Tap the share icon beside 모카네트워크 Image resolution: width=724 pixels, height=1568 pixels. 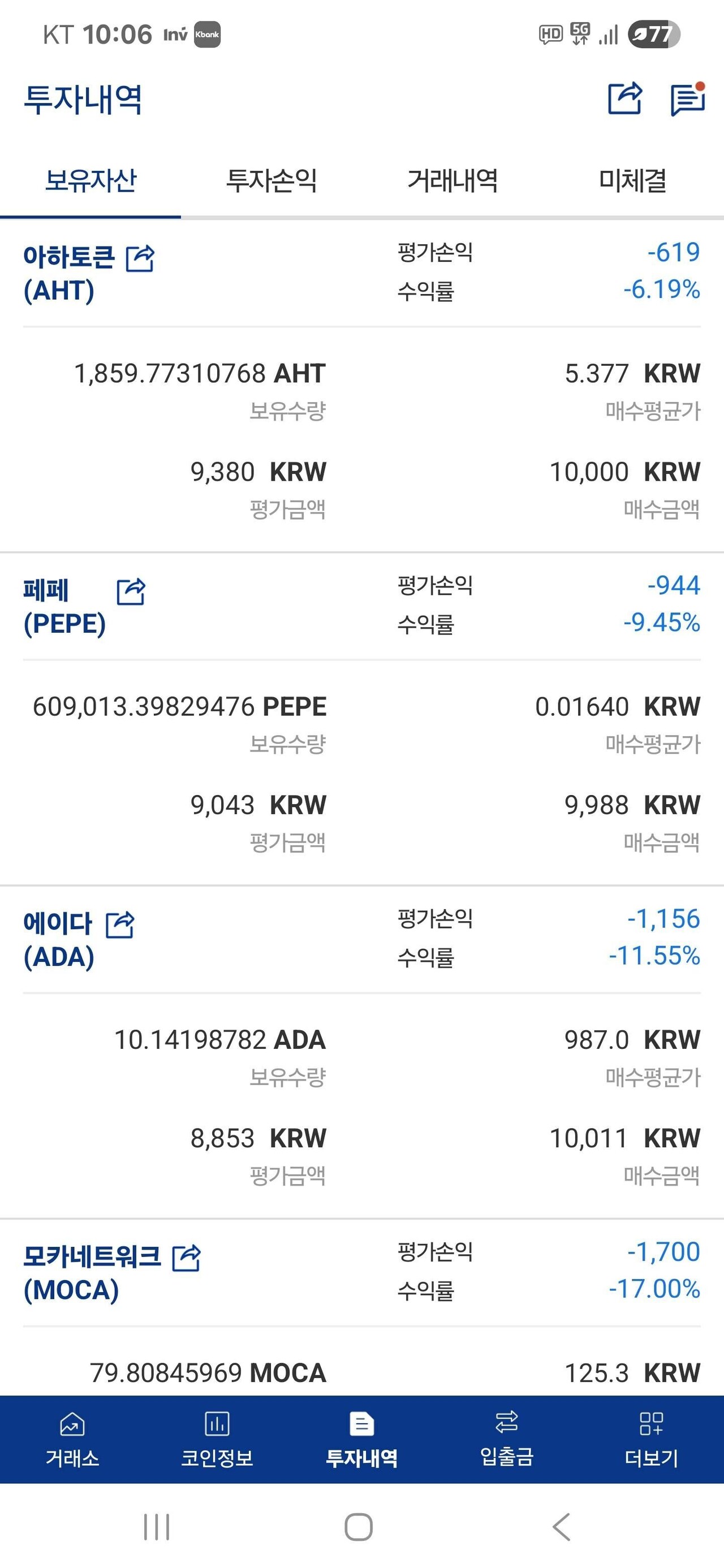[x=186, y=1258]
